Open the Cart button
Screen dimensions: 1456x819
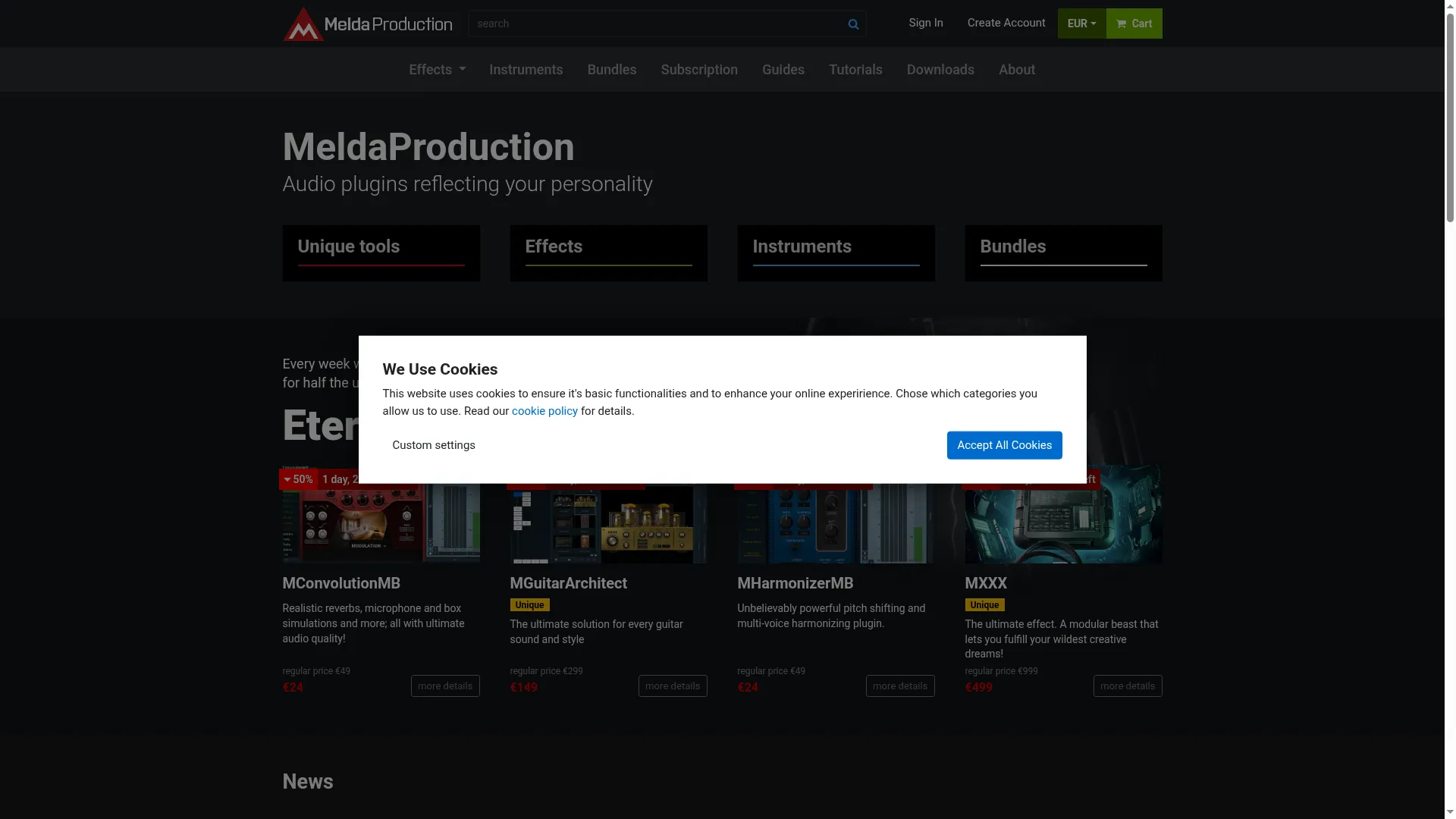tap(1134, 24)
